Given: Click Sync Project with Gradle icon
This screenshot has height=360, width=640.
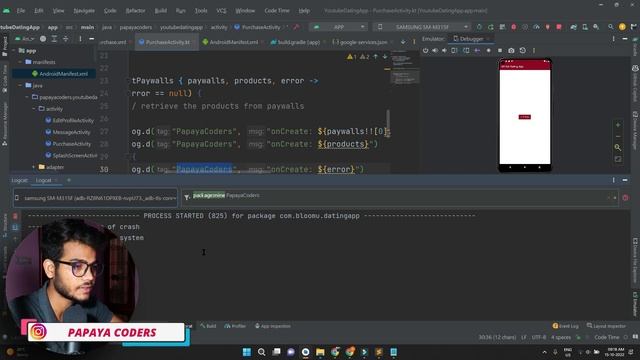Looking at the screenshot, I should pyautogui.click(x=573, y=27).
